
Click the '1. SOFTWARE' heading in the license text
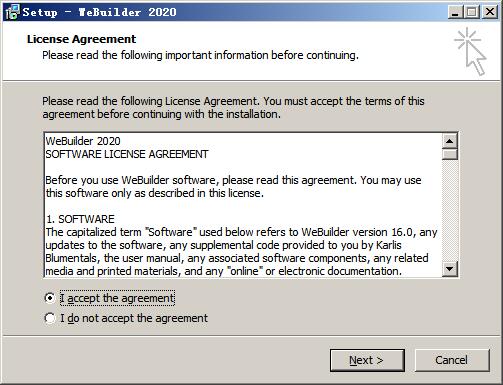80,219
